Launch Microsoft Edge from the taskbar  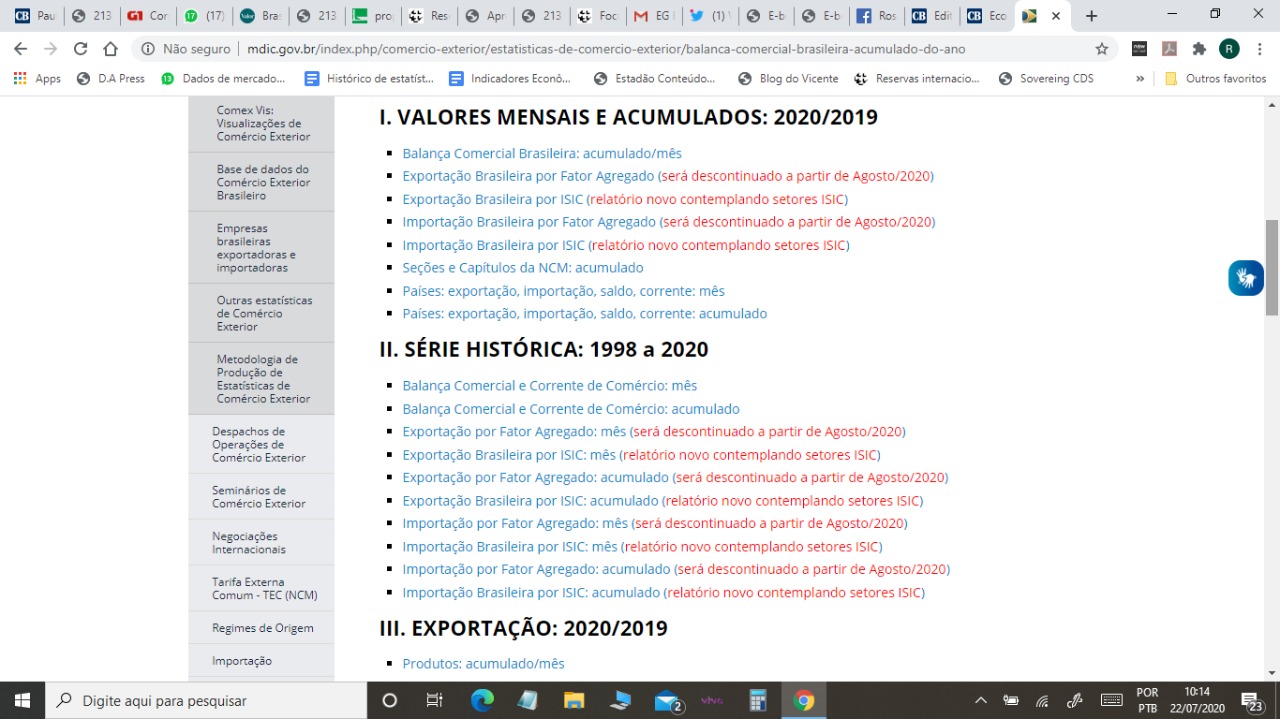pyautogui.click(x=482, y=700)
